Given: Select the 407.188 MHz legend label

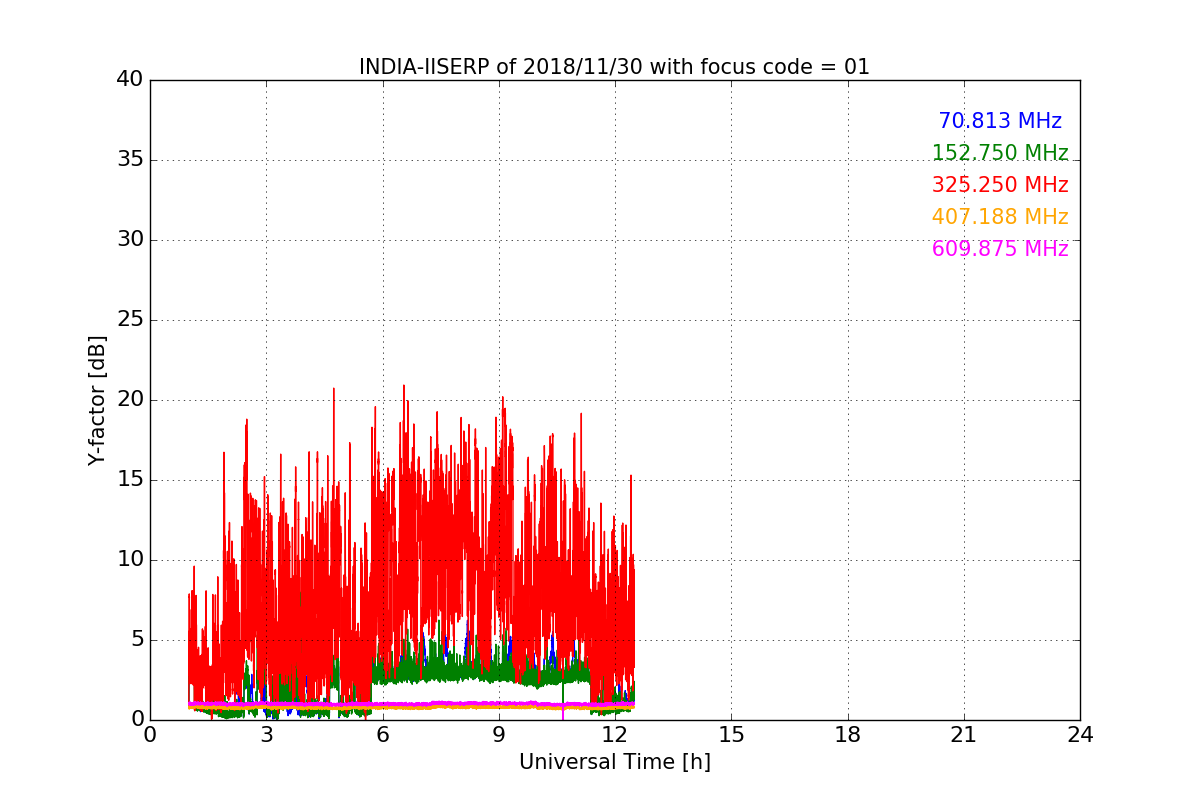Looking at the screenshot, I should tap(1000, 217).
